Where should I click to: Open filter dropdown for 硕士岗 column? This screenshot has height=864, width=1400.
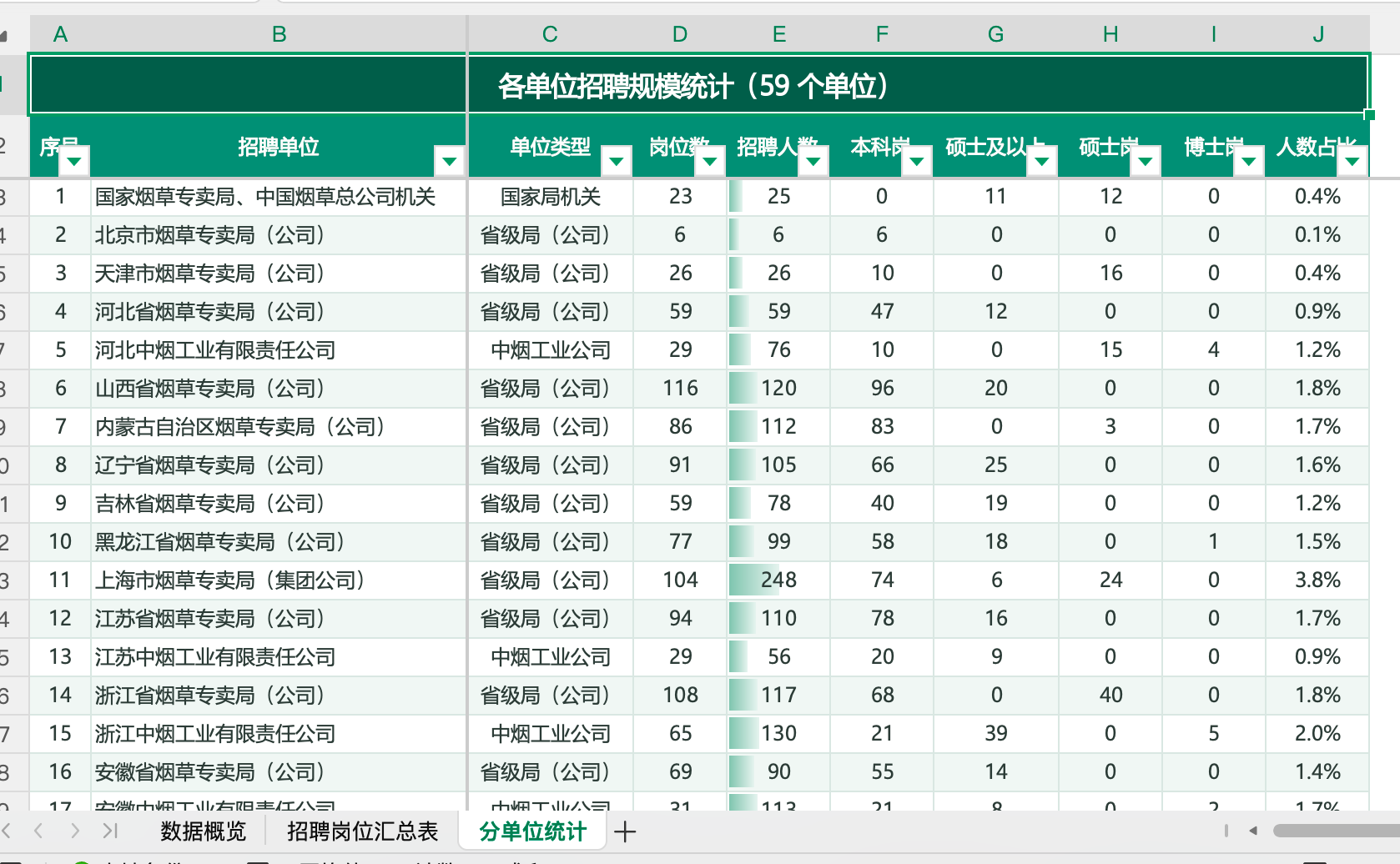(x=1146, y=161)
